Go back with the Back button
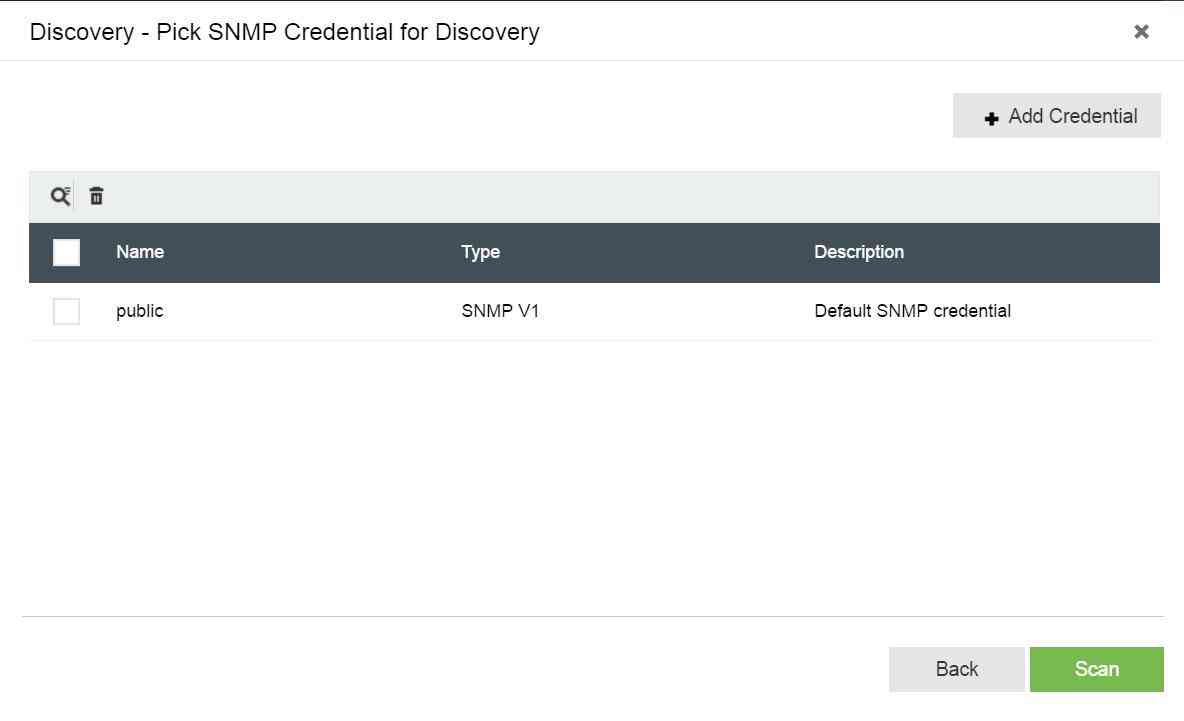 [956, 669]
